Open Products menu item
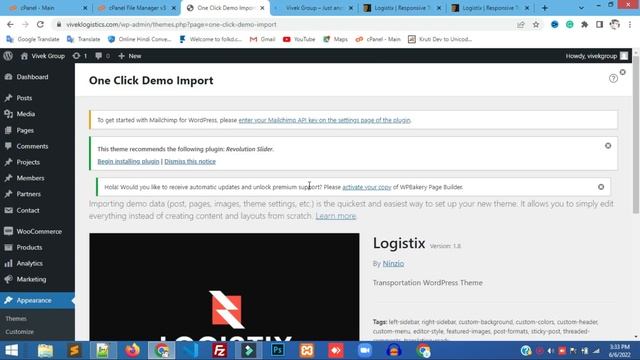Screen dimensions: 640x360 tap(29, 247)
